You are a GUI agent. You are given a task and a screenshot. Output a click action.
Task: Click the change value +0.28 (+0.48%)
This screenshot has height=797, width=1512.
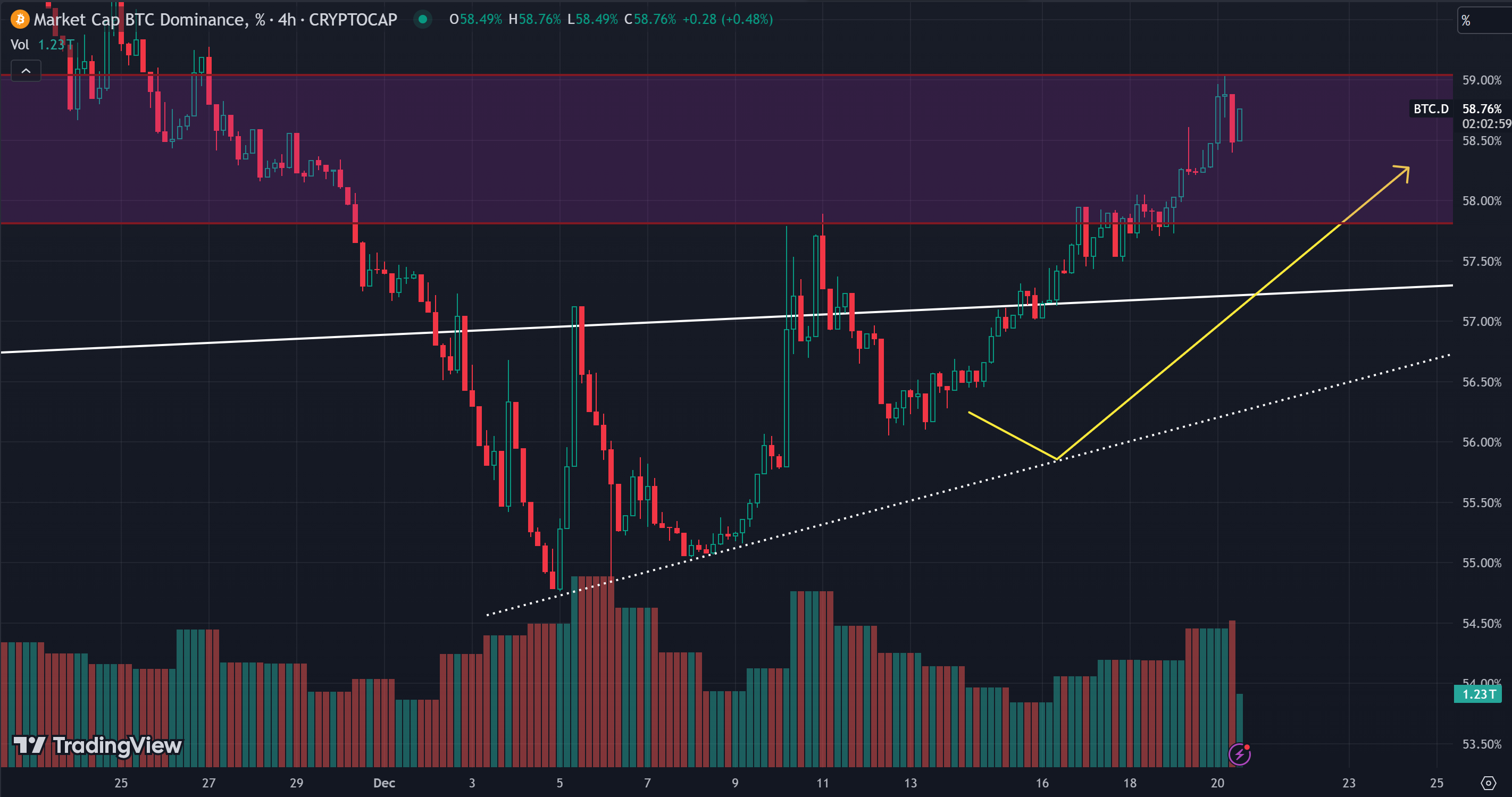pyautogui.click(x=727, y=19)
